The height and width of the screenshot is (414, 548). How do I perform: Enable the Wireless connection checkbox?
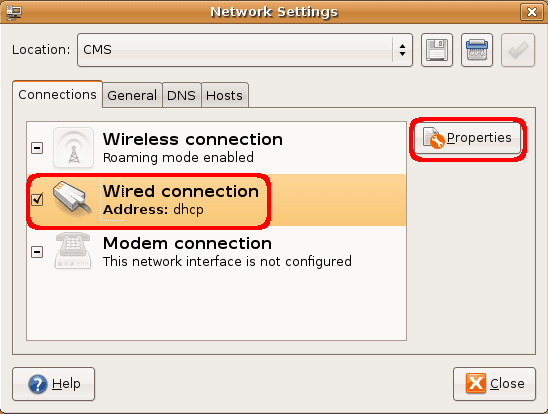pyautogui.click(x=37, y=148)
